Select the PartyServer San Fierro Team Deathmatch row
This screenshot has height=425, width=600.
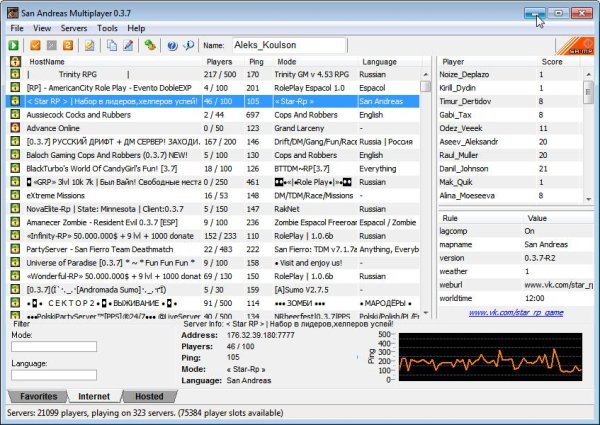pos(213,249)
